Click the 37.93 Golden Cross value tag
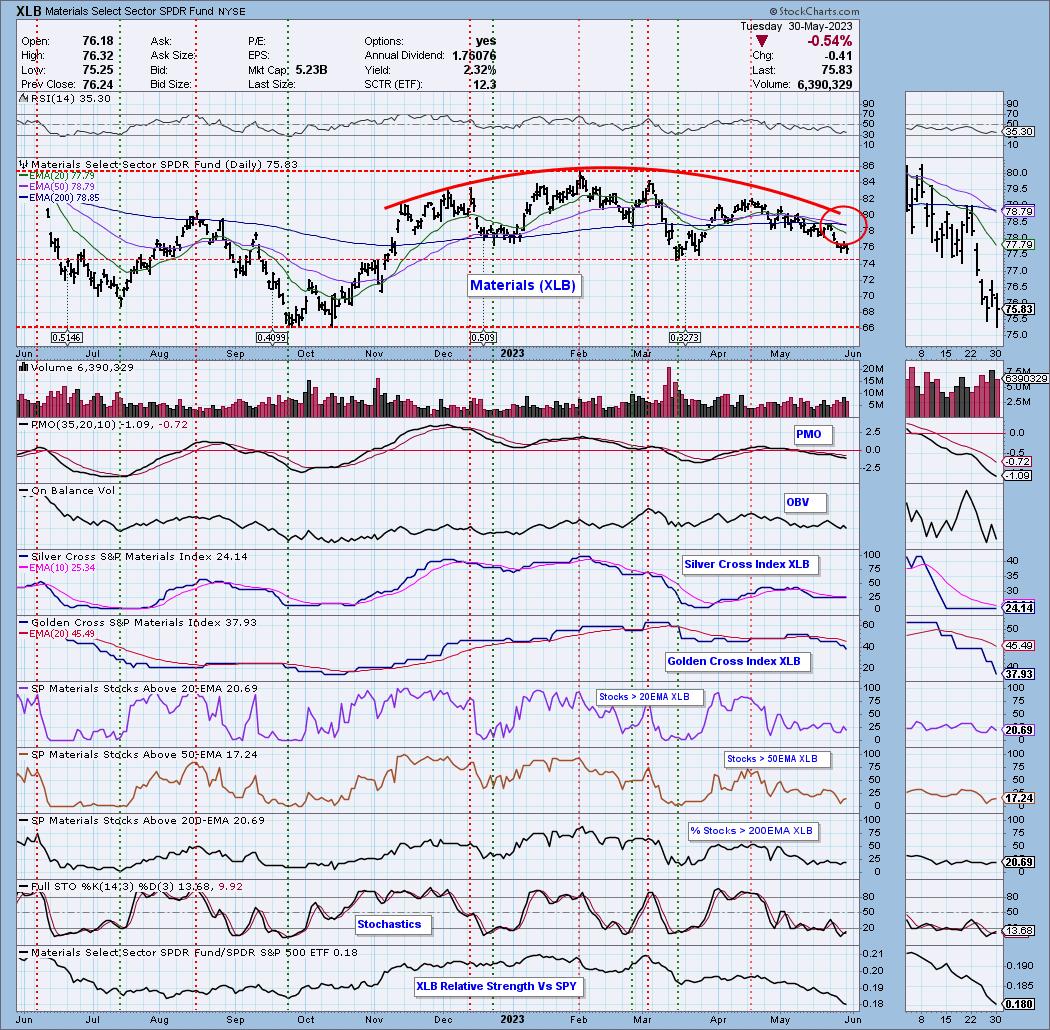The image size is (1050, 1030). tap(1019, 674)
